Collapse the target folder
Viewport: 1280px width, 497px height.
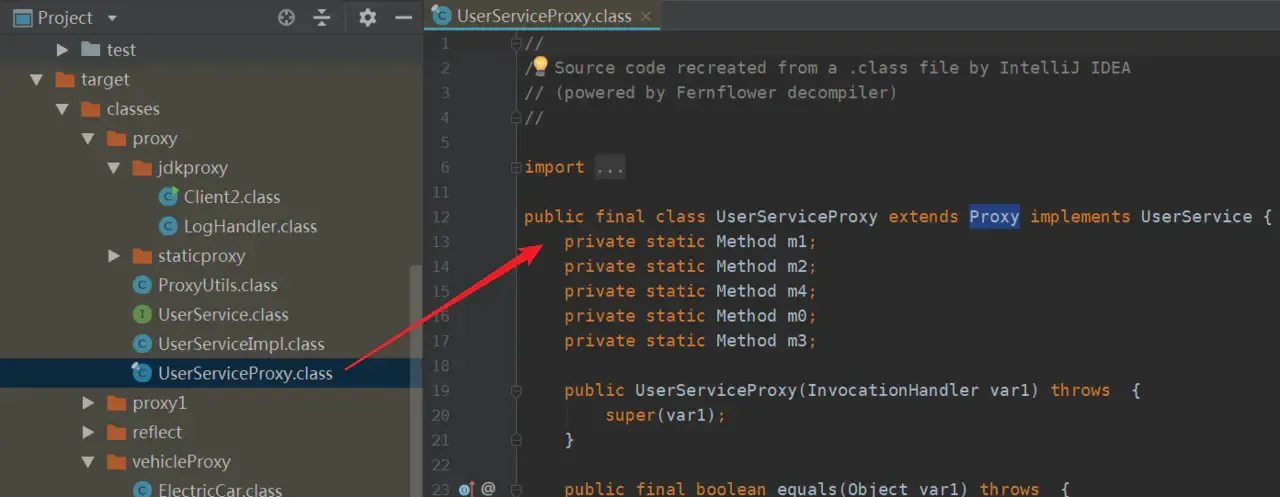(37, 80)
